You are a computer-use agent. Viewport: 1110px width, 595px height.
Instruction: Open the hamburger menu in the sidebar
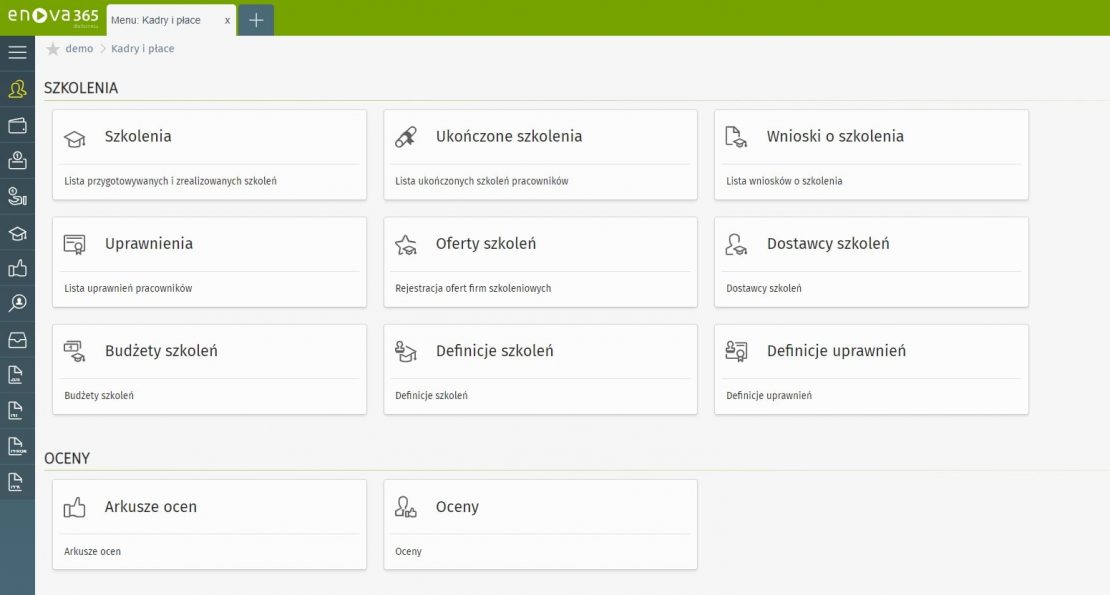coord(17,52)
